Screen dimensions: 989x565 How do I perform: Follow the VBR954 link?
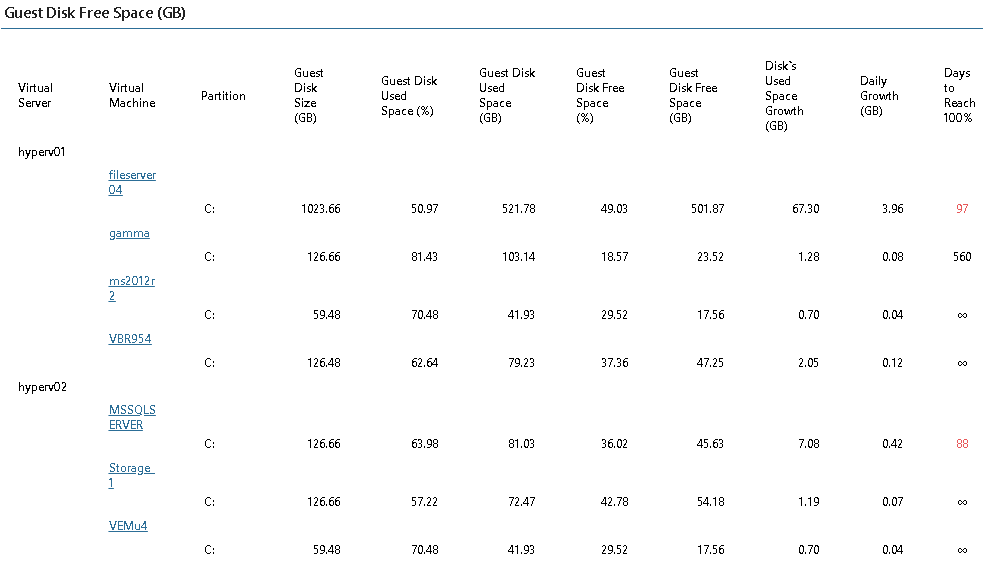(130, 339)
